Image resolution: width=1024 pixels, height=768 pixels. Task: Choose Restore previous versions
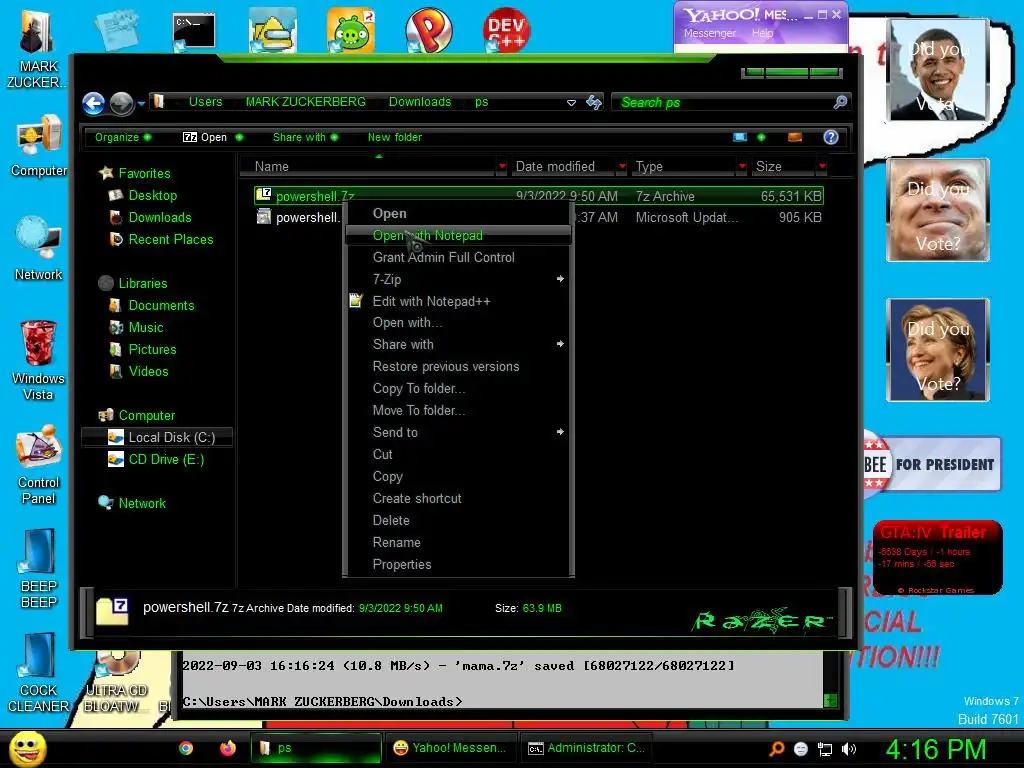[x=458, y=366]
